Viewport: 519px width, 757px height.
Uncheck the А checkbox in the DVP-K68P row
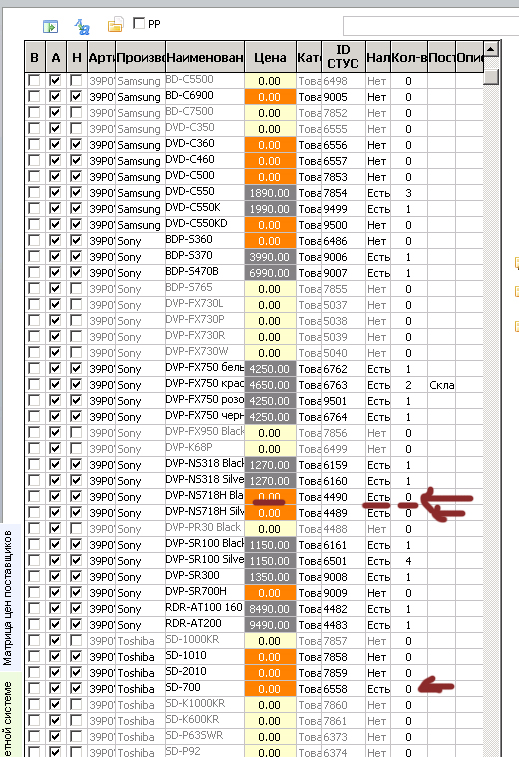coord(56,449)
